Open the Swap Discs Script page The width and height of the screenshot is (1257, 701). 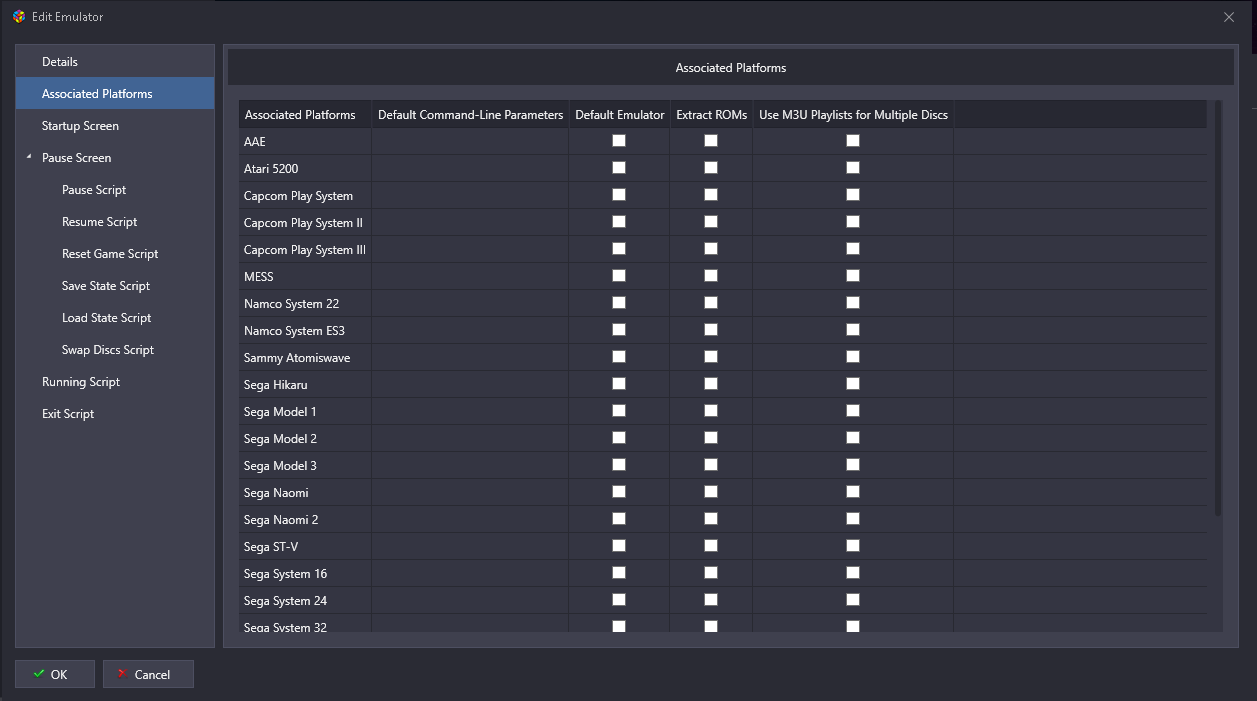[108, 350]
